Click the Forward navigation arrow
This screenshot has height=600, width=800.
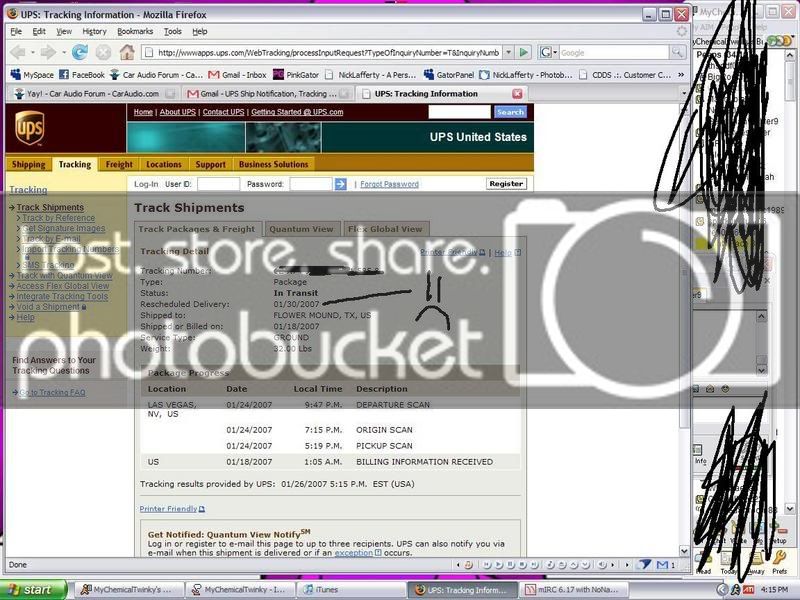(48, 53)
